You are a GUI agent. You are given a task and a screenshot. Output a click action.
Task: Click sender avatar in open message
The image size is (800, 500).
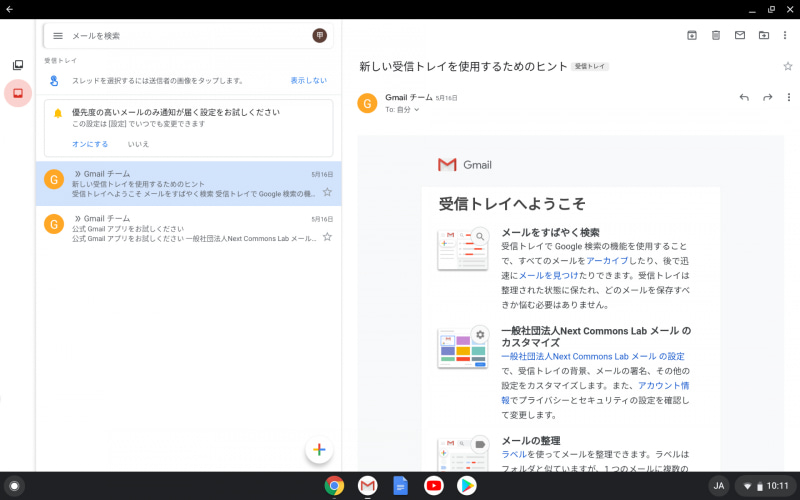[x=367, y=104]
